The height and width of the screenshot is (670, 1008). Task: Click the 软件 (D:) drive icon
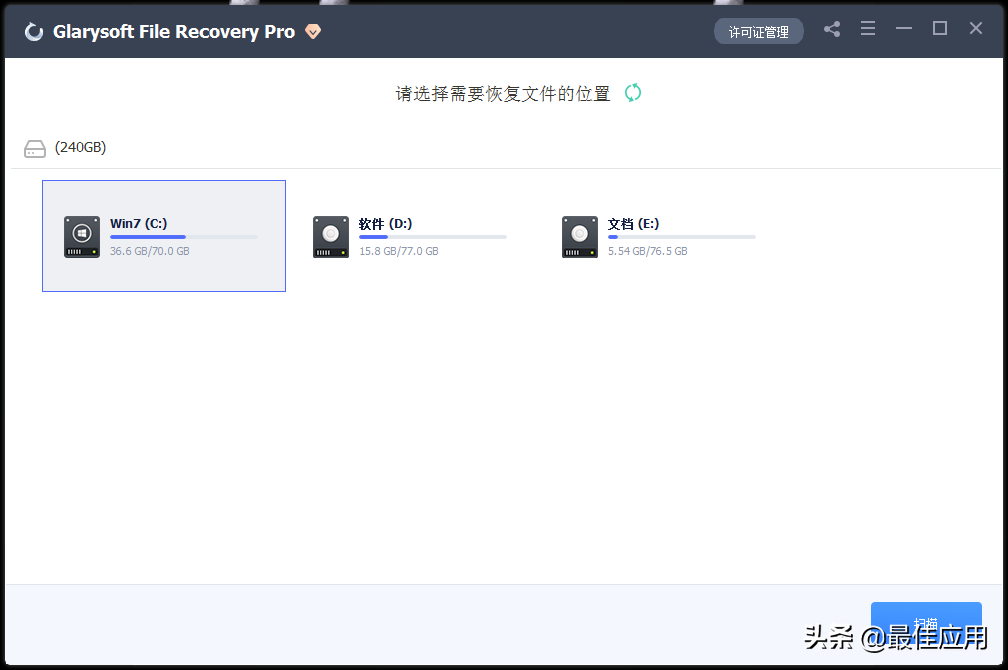(330, 237)
